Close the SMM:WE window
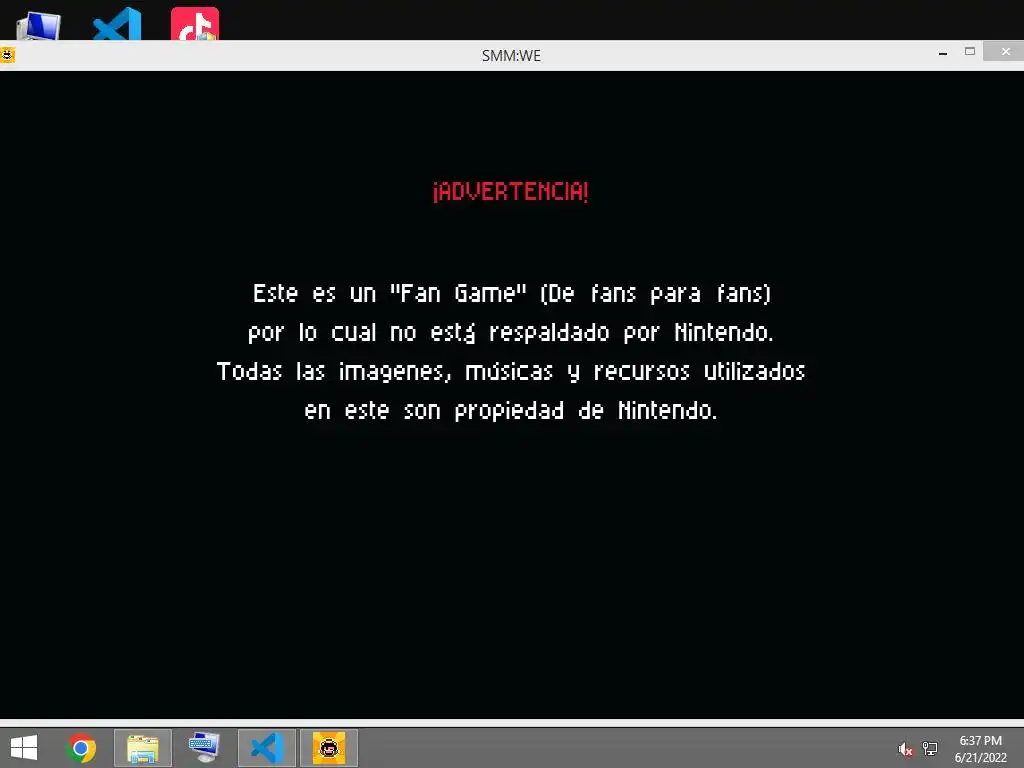1024x768 pixels. 1004,52
